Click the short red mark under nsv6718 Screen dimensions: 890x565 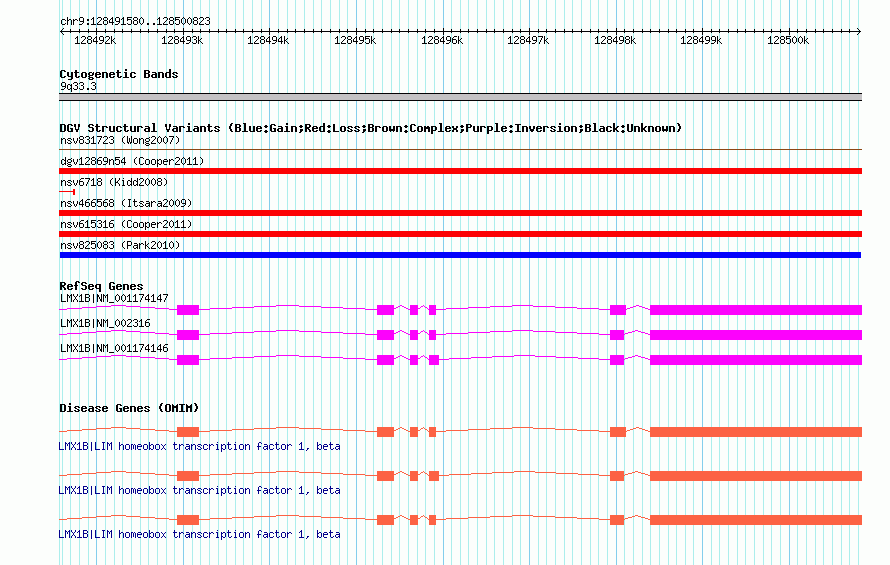point(67,192)
